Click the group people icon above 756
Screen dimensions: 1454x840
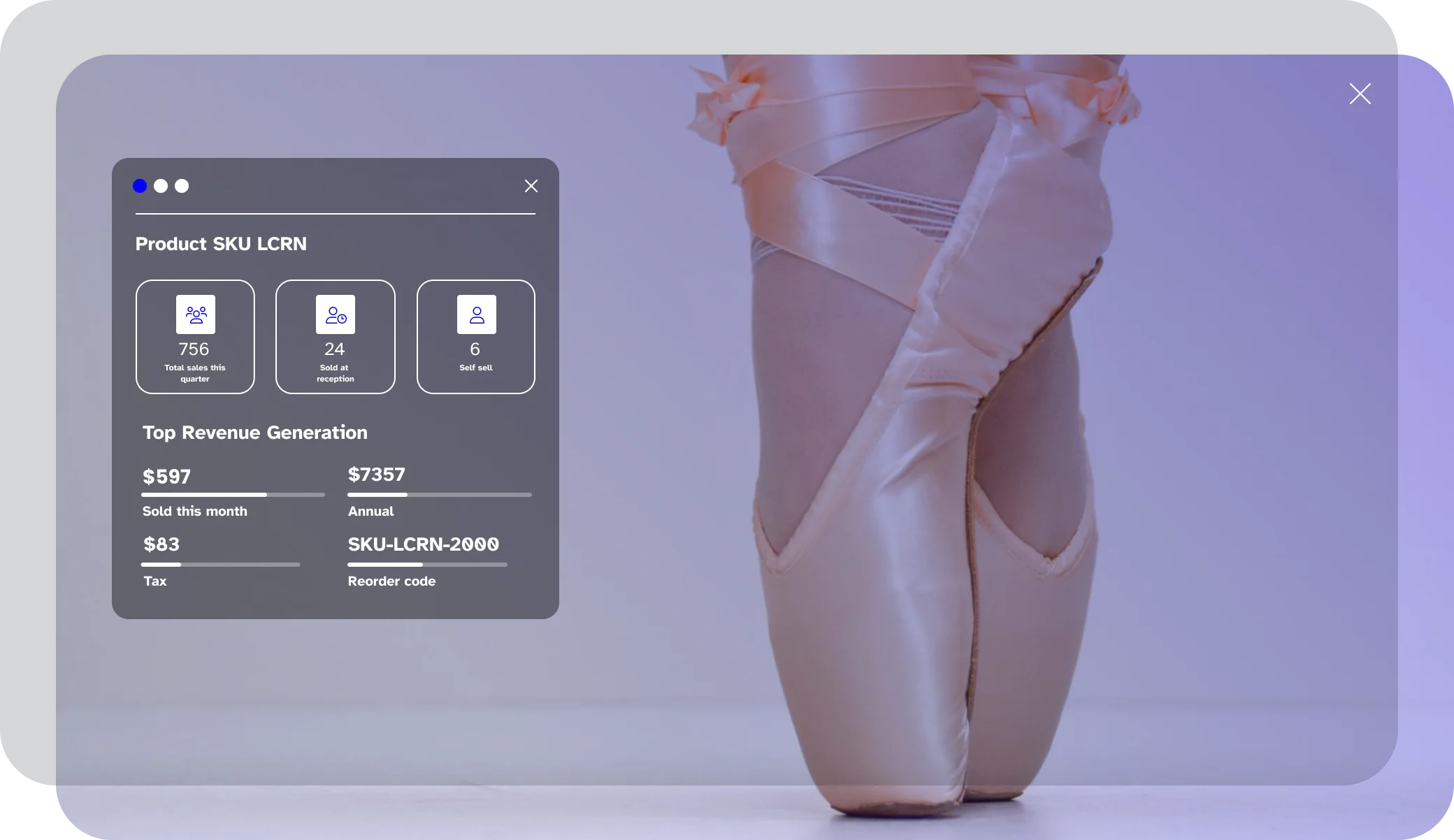[x=196, y=314]
